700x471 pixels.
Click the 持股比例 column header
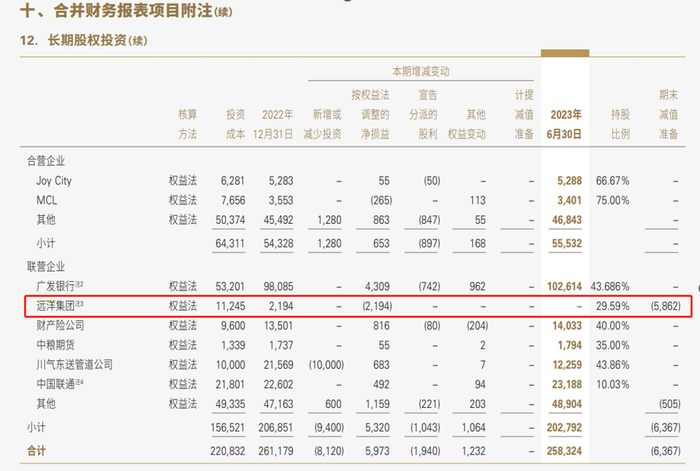point(621,124)
